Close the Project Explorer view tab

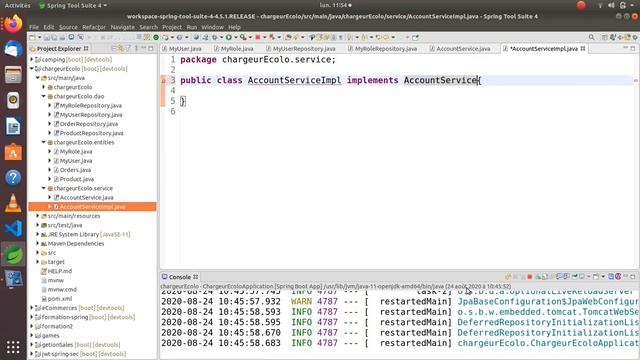(86, 49)
